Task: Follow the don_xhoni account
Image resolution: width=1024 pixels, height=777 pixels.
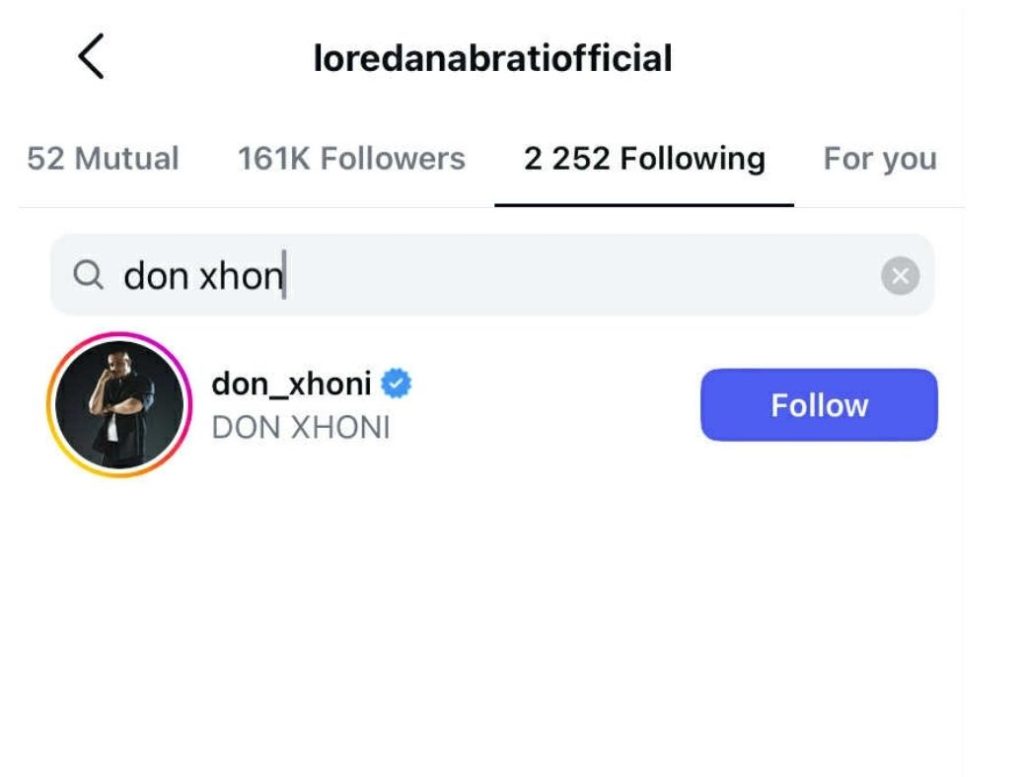Action: [x=819, y=405]
